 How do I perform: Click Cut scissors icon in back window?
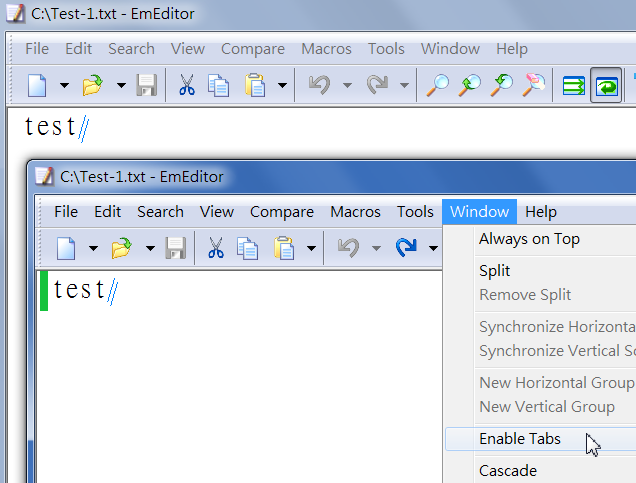[187, 85]
